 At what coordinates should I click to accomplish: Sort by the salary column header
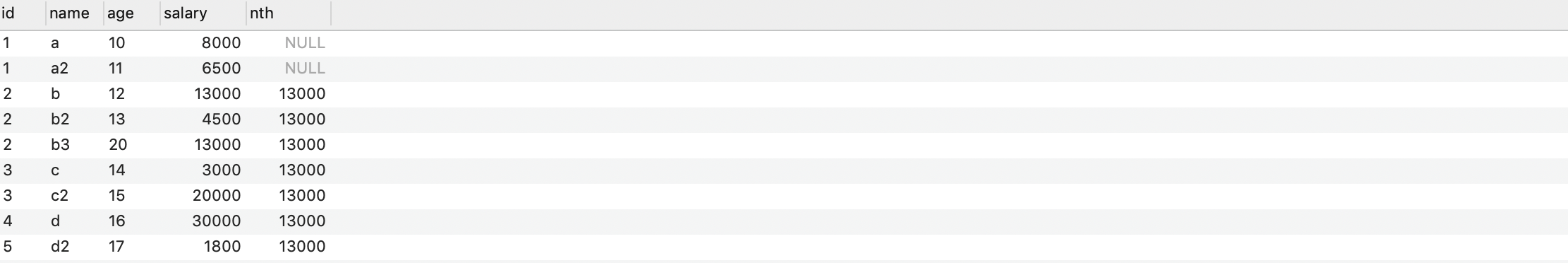203,13
